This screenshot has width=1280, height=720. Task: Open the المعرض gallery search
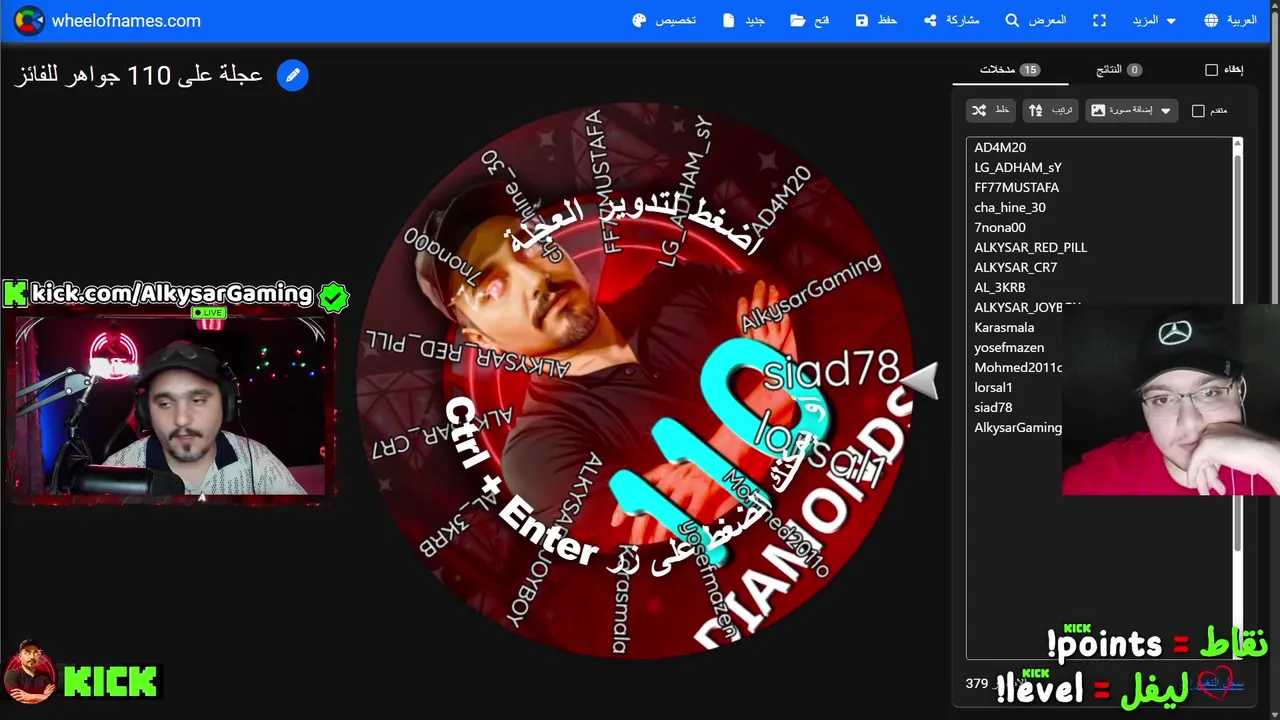click(1035, 20)
